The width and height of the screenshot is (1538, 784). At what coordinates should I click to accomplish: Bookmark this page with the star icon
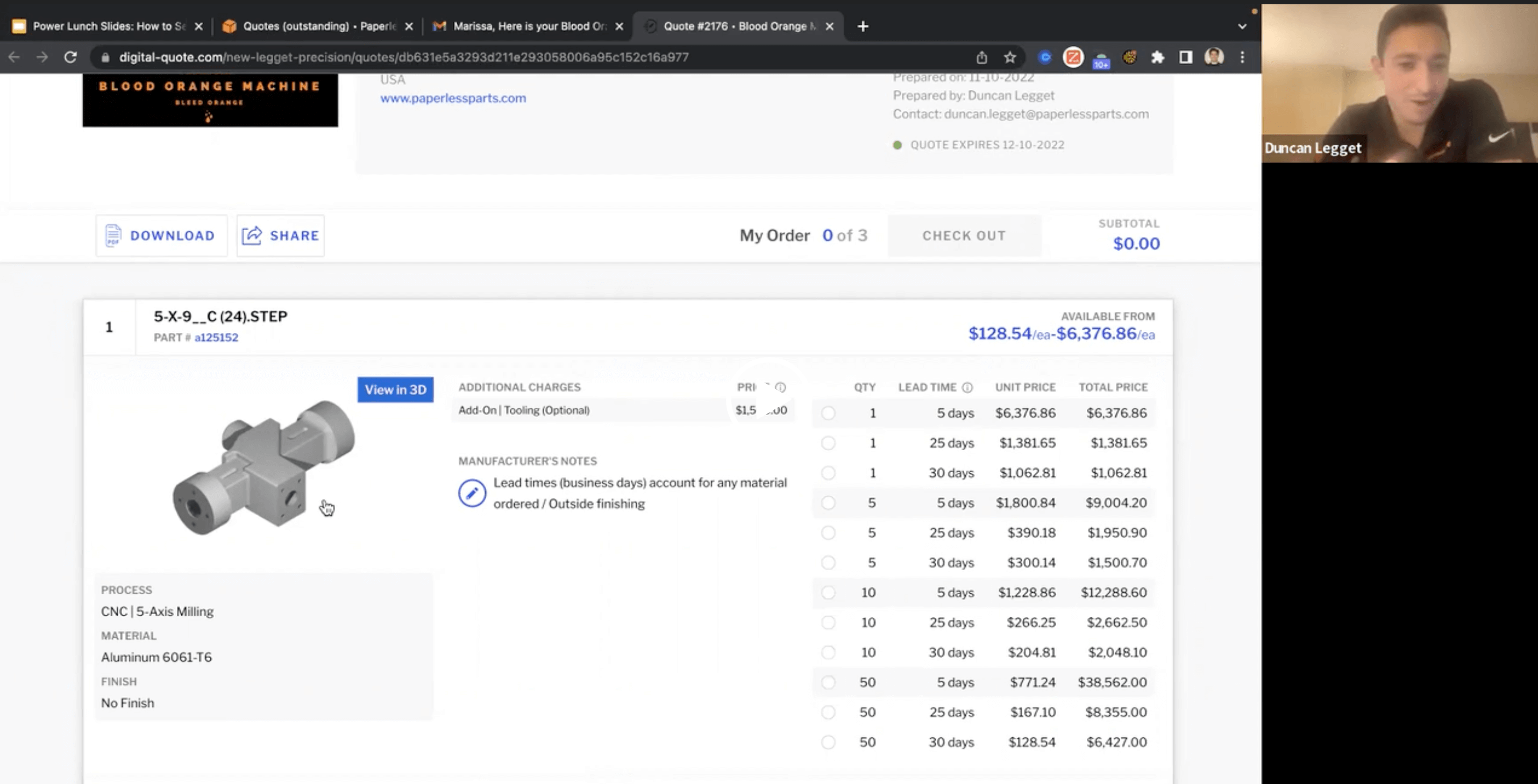coord(1009,58)
